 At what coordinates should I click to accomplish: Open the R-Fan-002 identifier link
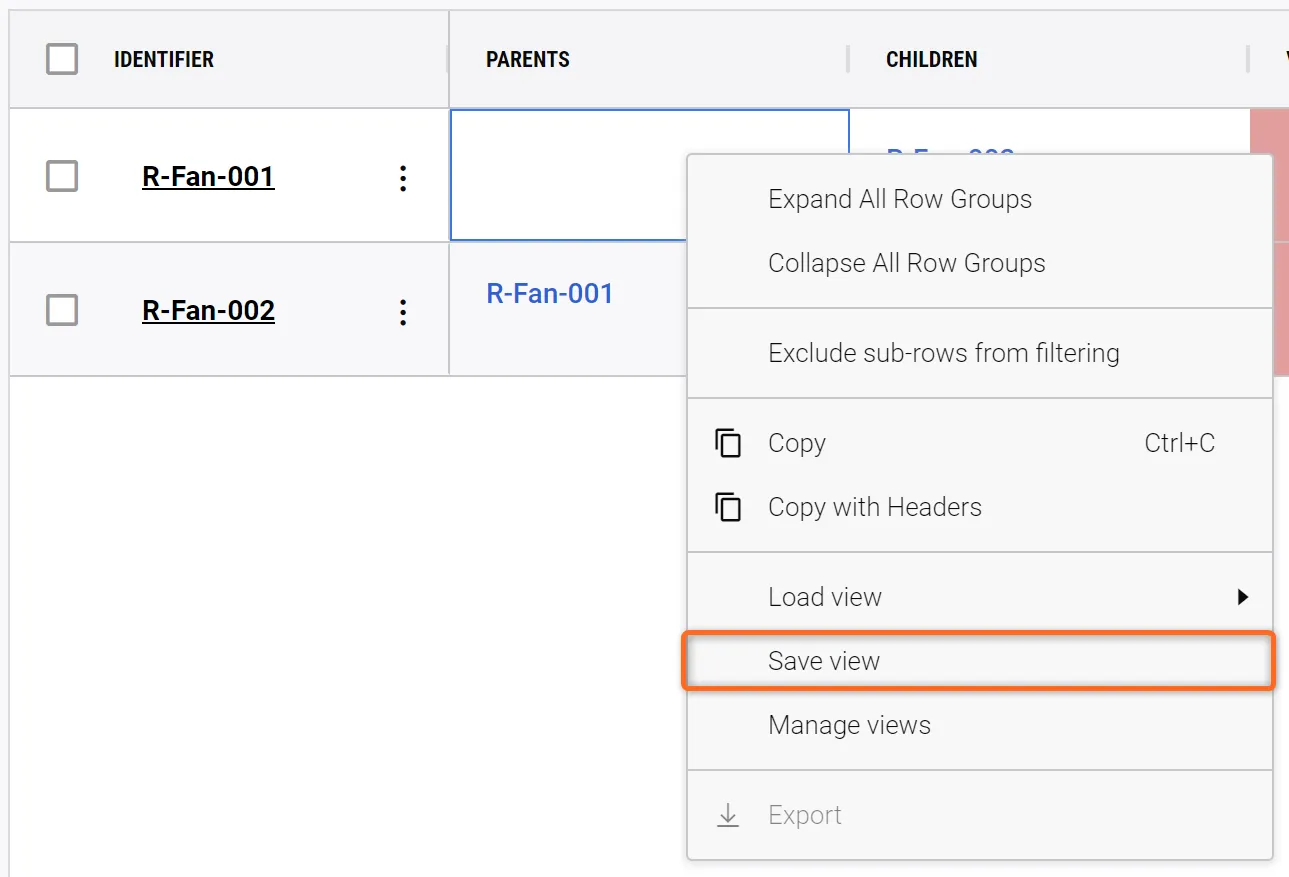208,311
